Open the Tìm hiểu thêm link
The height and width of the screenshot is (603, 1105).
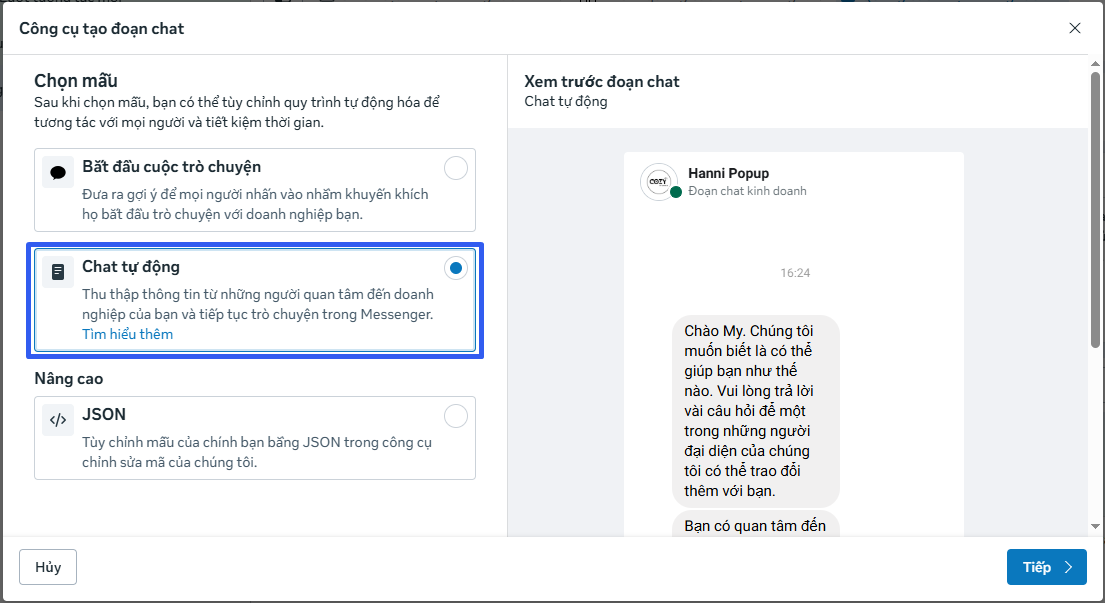(x=127, y=334)
